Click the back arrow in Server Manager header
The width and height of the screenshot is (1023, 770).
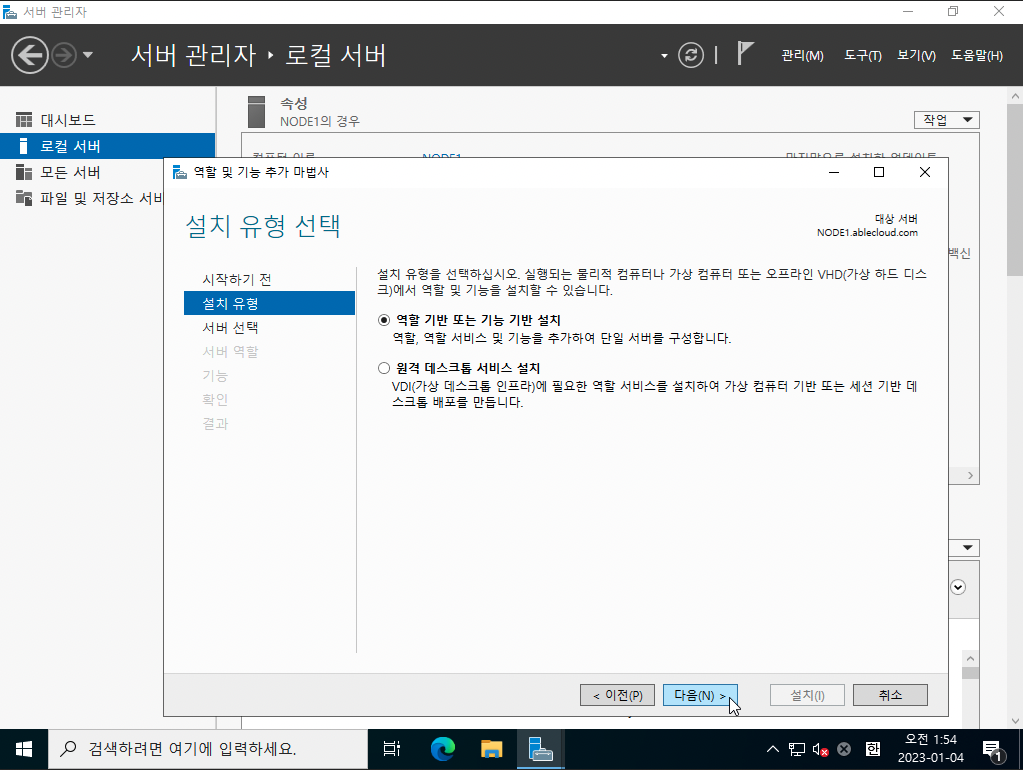(29, 55)
